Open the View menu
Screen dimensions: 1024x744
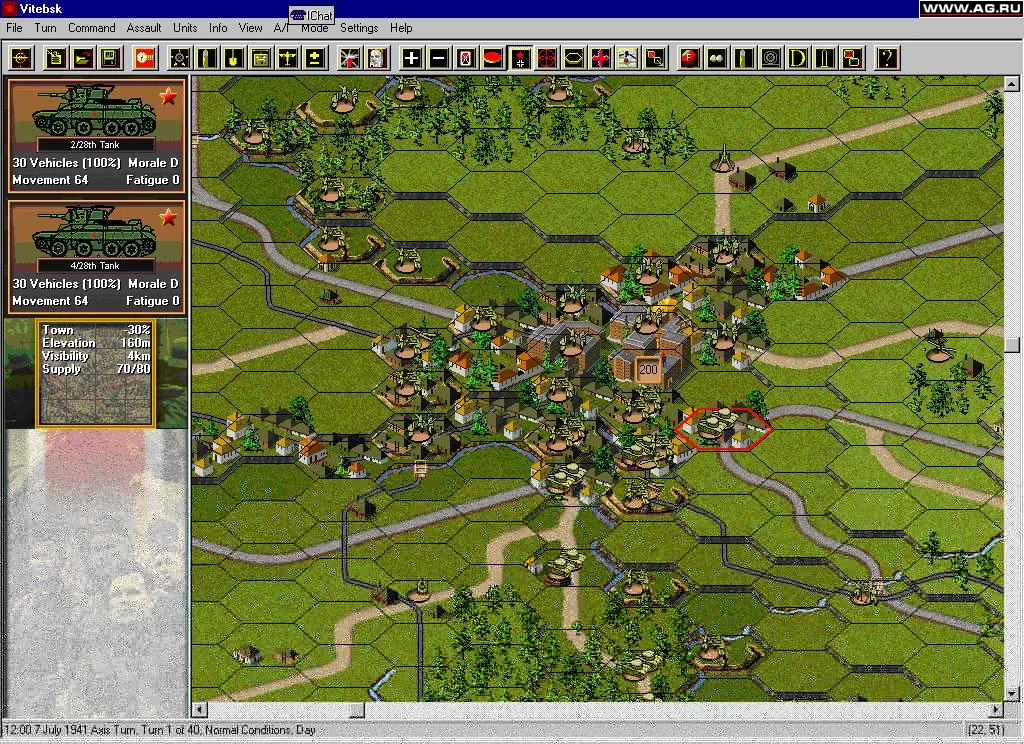point(250,28)
